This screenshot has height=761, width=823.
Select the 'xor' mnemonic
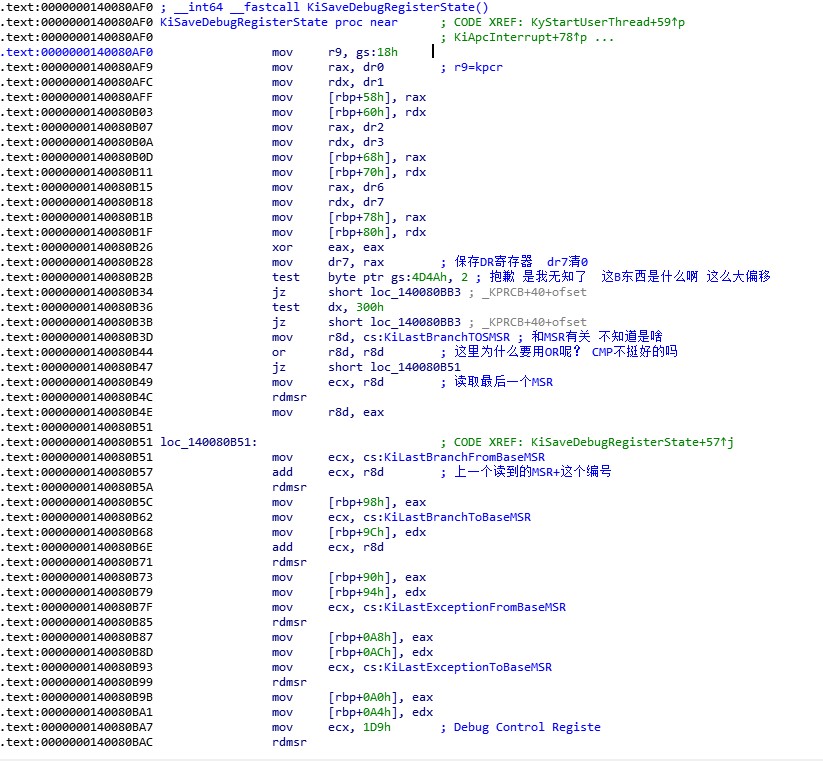(x=282, y=247)
